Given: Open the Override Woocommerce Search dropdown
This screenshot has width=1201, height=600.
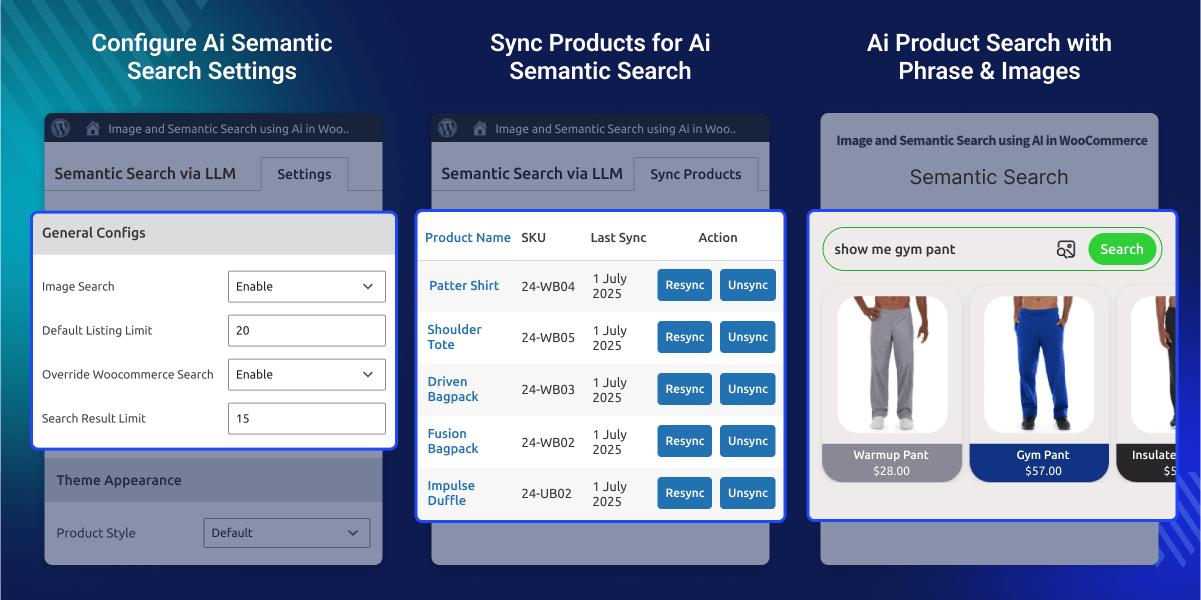Looking at the screenshot, I should click(306, 374).
